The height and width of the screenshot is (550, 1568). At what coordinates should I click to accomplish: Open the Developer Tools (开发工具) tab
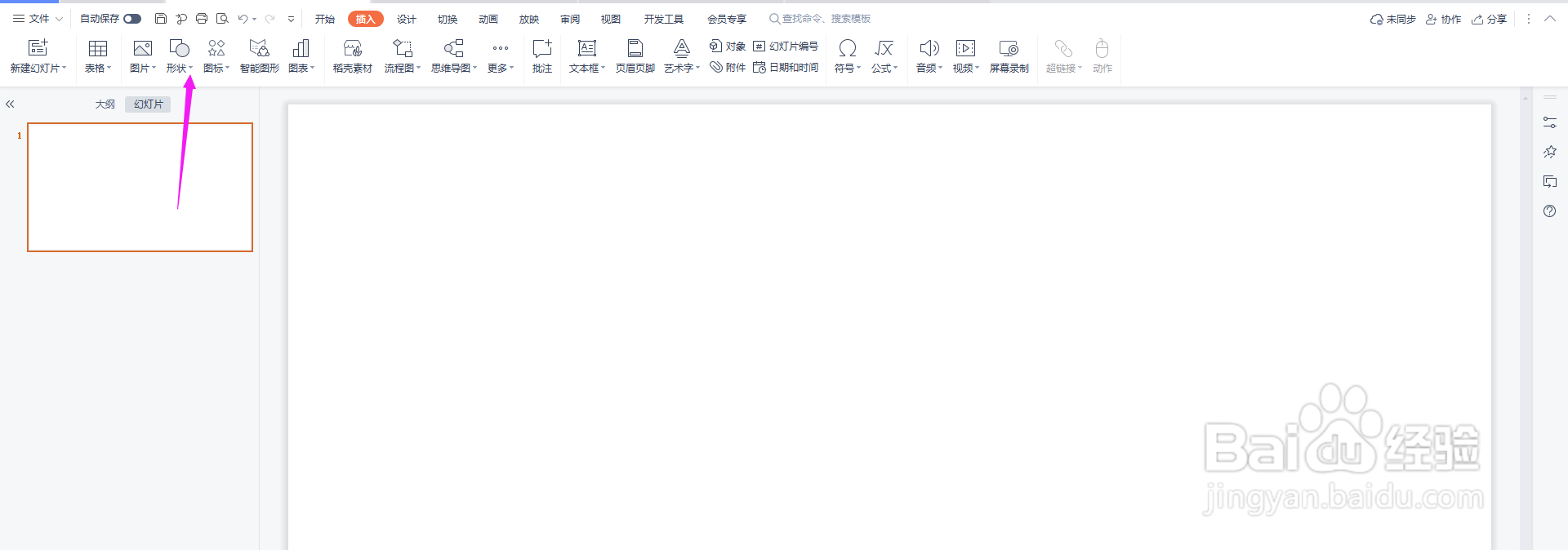[x=664, y=19]
